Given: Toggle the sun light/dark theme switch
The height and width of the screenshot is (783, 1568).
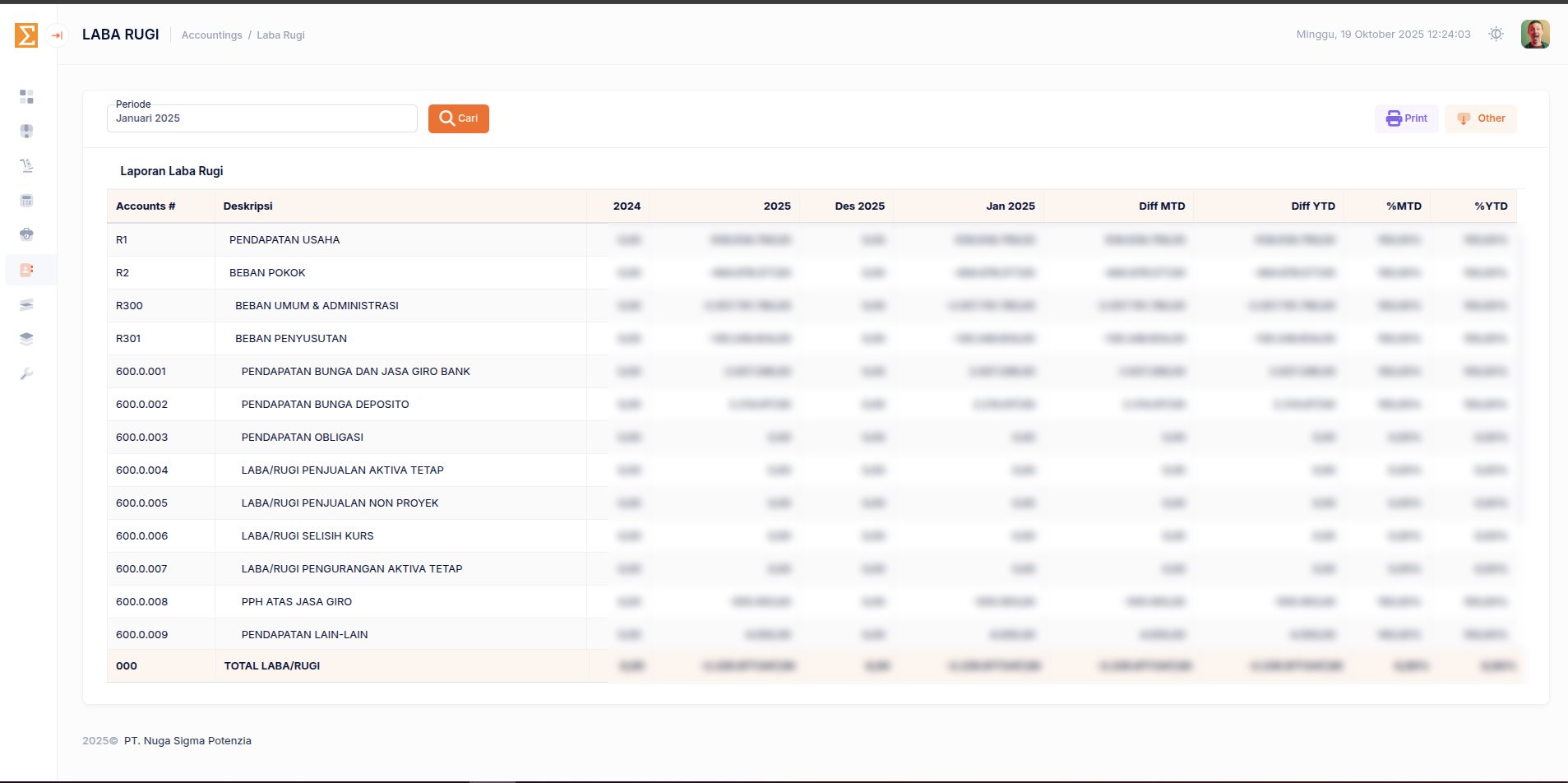Looking at the screenshot, I should click(x=1496, y=35).
